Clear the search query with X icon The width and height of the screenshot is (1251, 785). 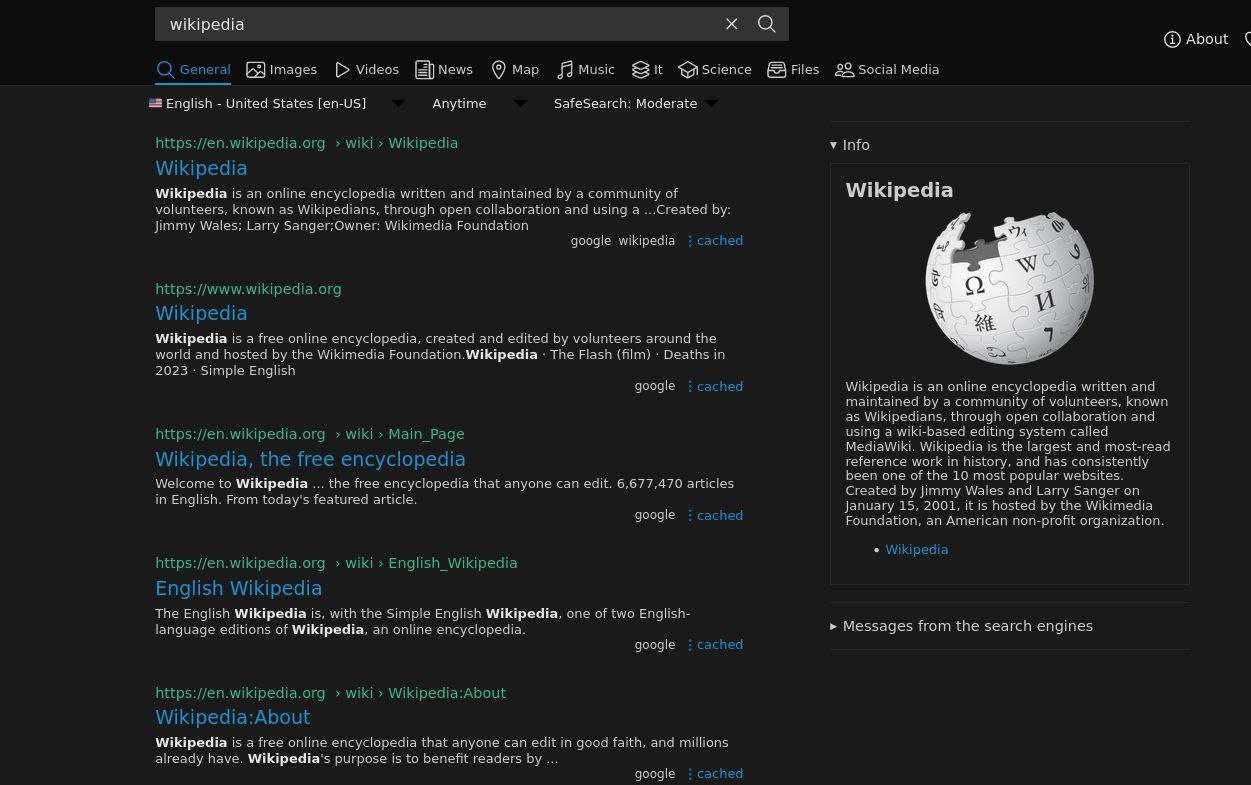point(732,24)
